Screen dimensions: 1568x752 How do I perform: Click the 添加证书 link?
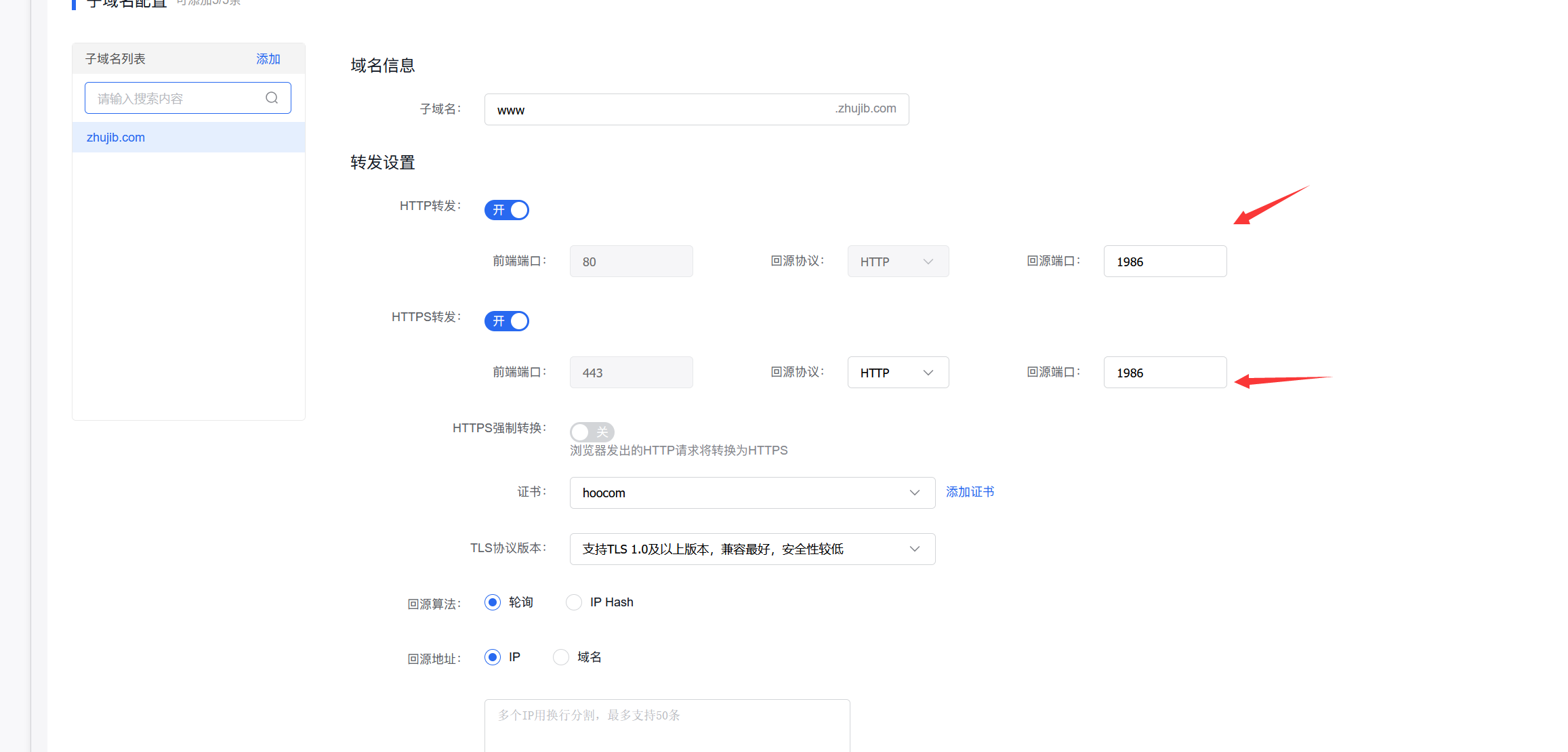coord(970,492)
